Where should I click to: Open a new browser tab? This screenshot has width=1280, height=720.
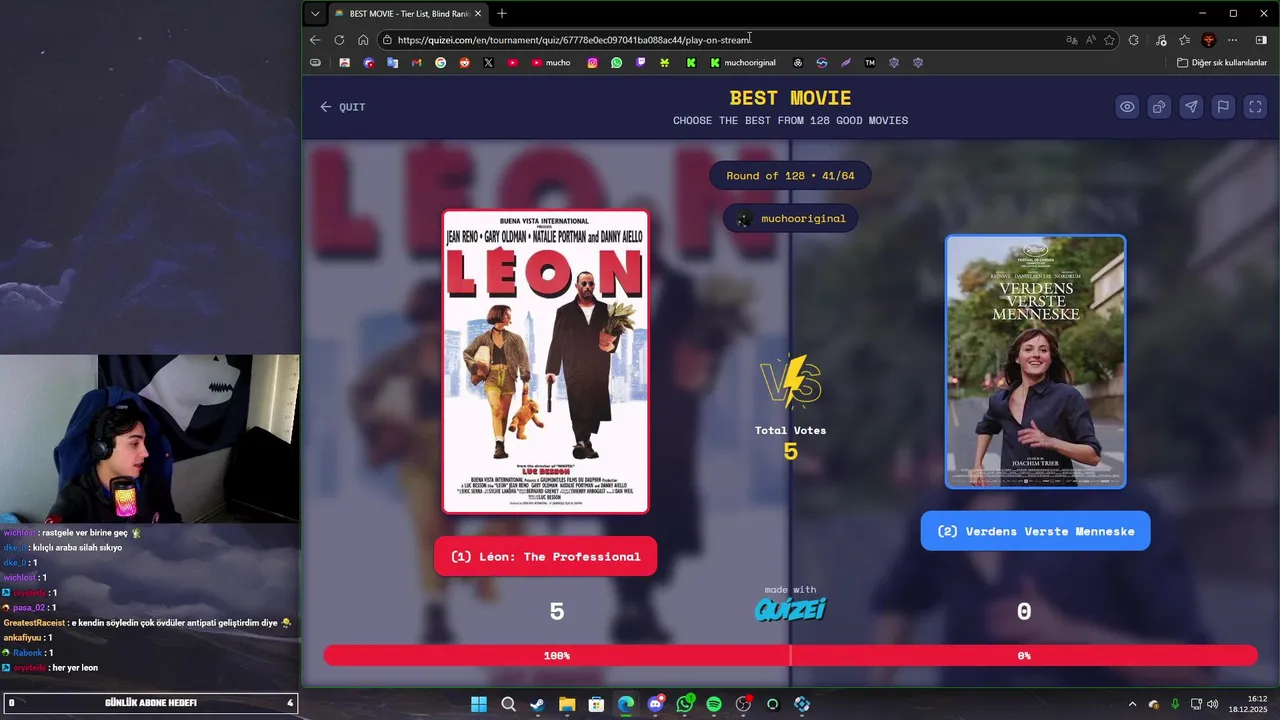502,14
